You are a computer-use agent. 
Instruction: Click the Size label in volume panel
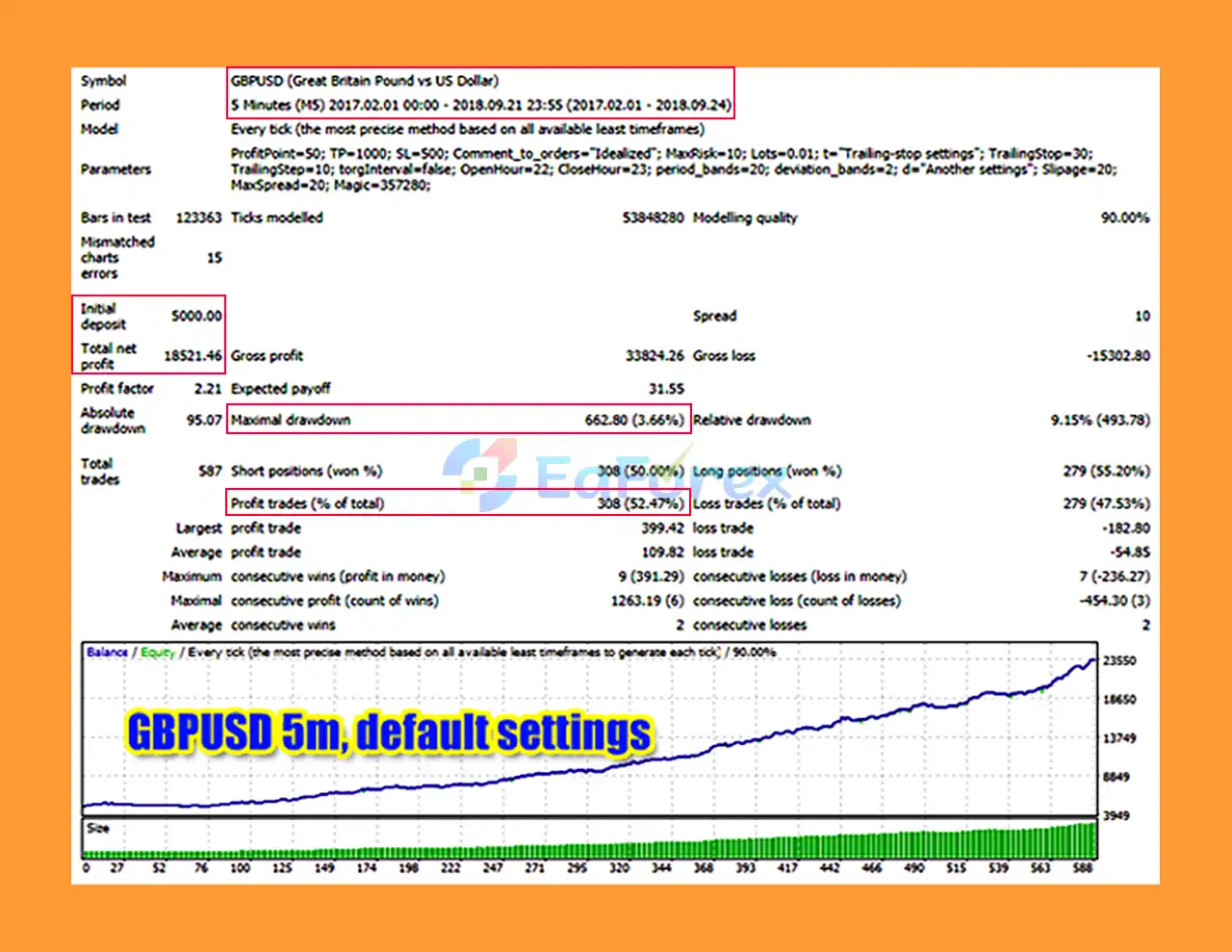point(98,829)
